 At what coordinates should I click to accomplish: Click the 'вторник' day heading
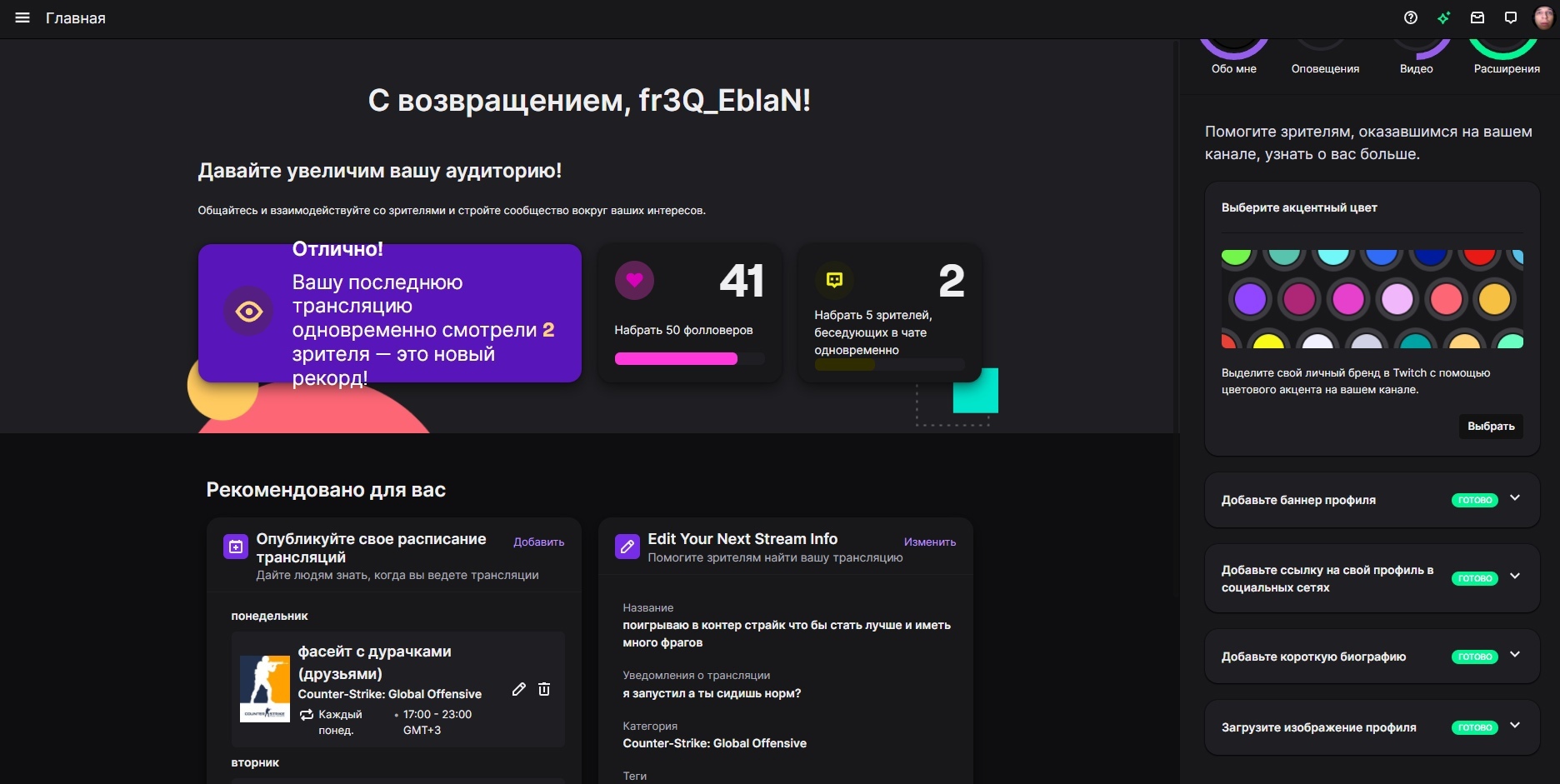(x=255, y=762)
